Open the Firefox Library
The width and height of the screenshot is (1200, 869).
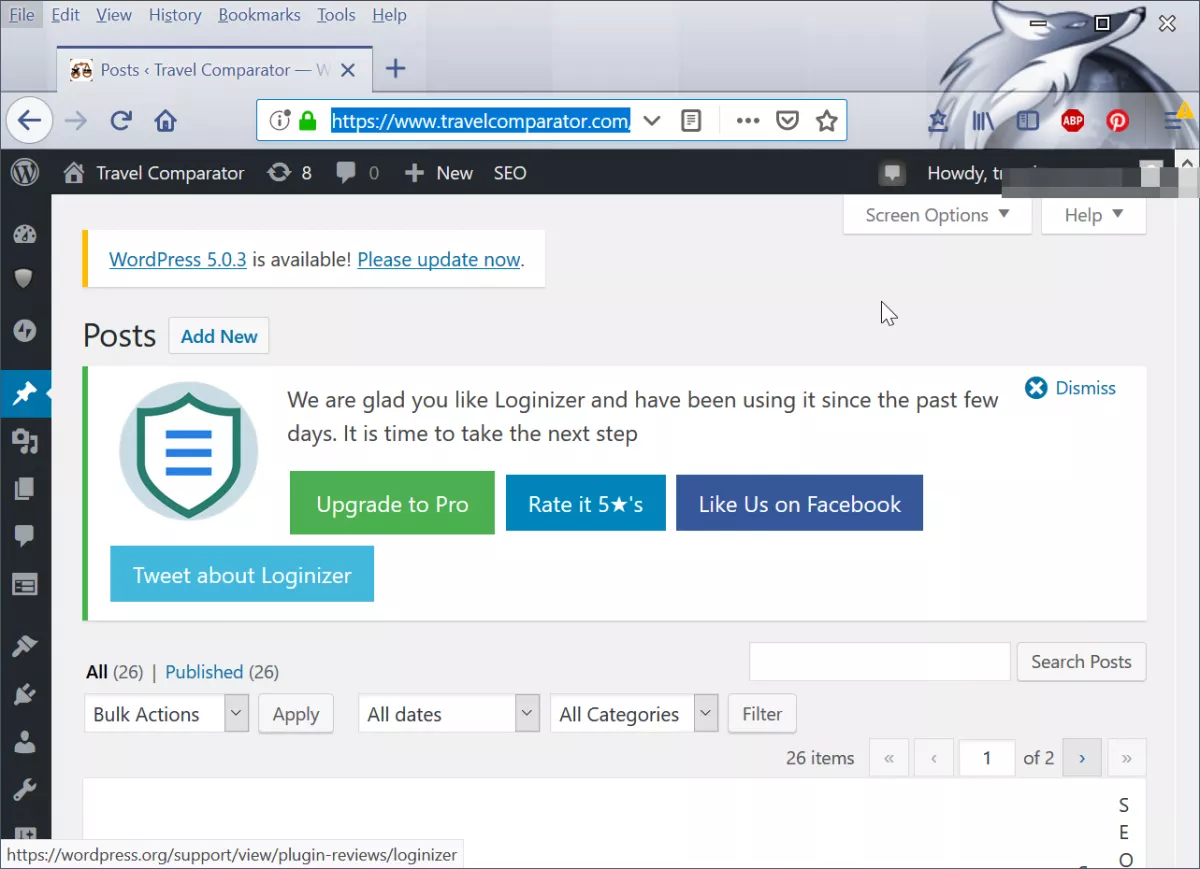pos(982,121)
